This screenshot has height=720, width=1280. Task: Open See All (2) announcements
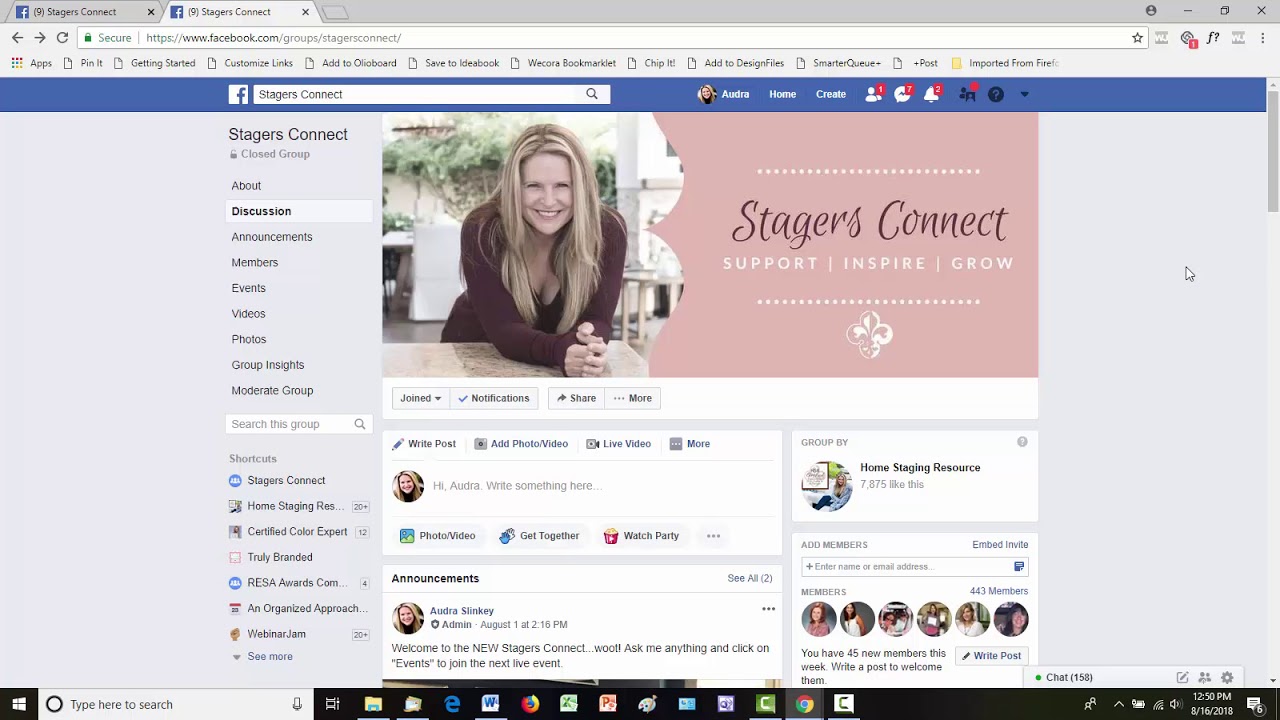(750, 579)
